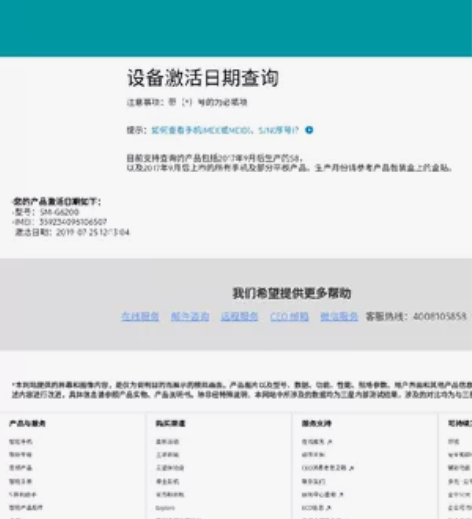Click the activation date value starting with 2019
472x519 pixels.
coord(93,232)
